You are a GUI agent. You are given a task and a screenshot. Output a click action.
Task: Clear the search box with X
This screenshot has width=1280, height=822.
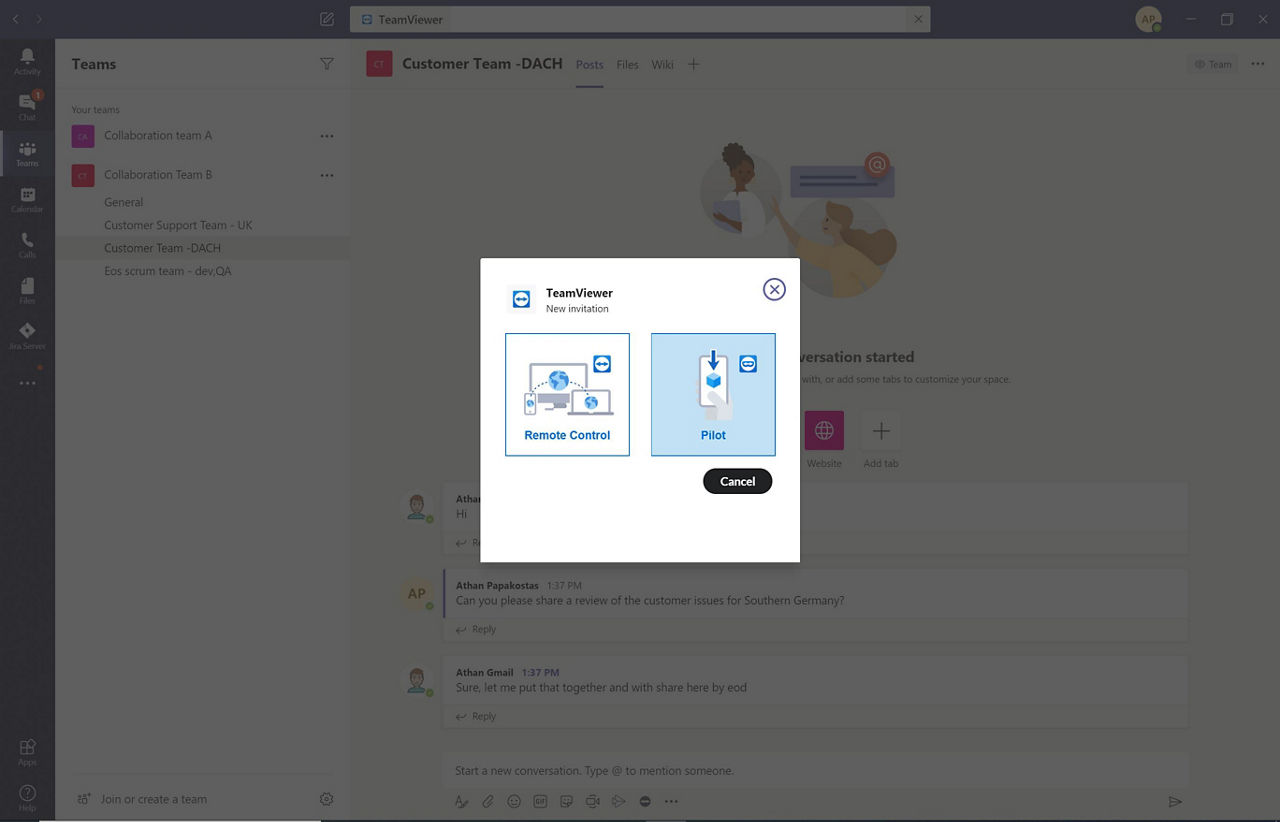pos(918,19)
